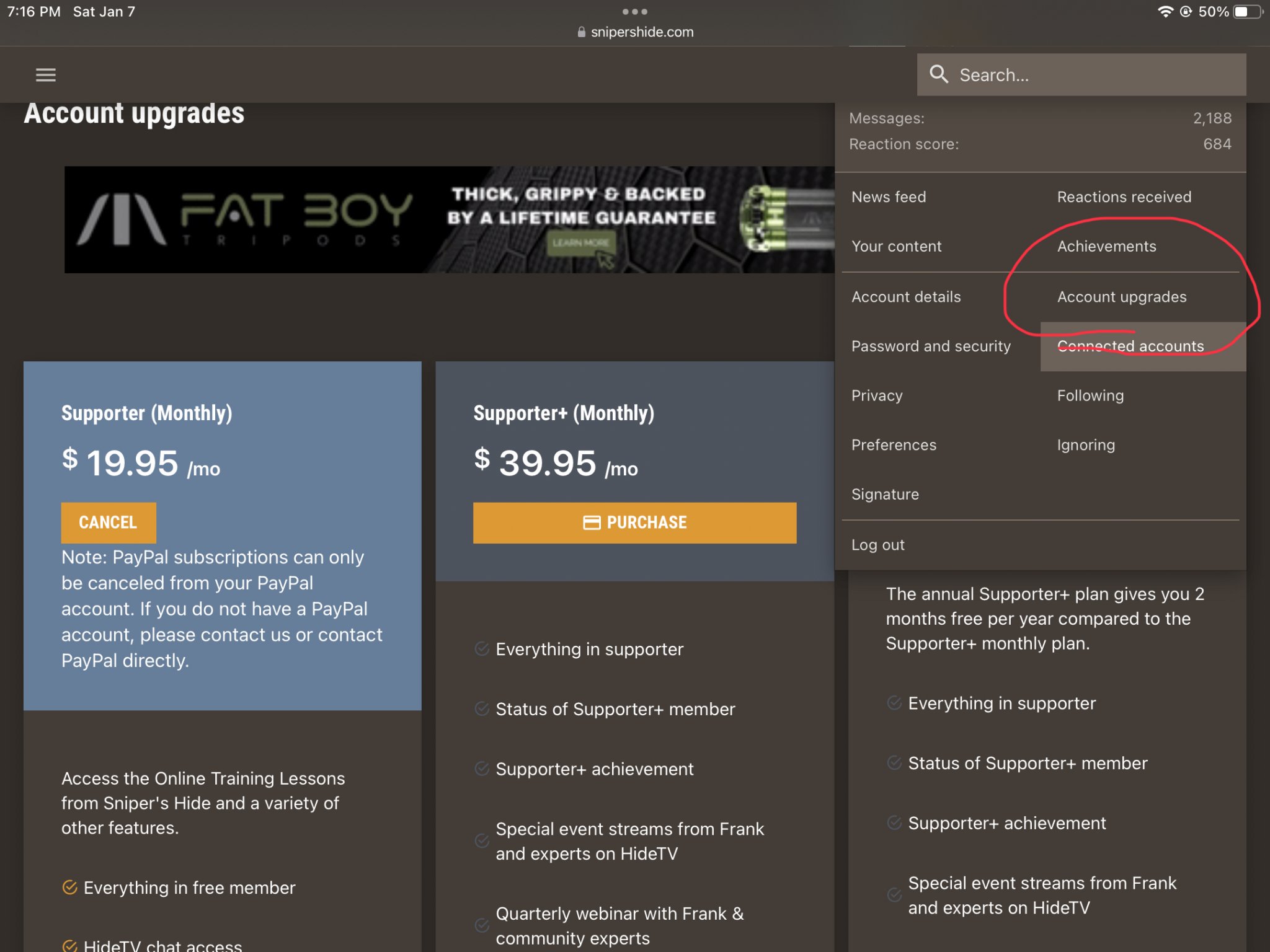Screen dimensions: 1270x952
Task: Cancel the Supporter Monthly subscription
Action: (108, 522)
